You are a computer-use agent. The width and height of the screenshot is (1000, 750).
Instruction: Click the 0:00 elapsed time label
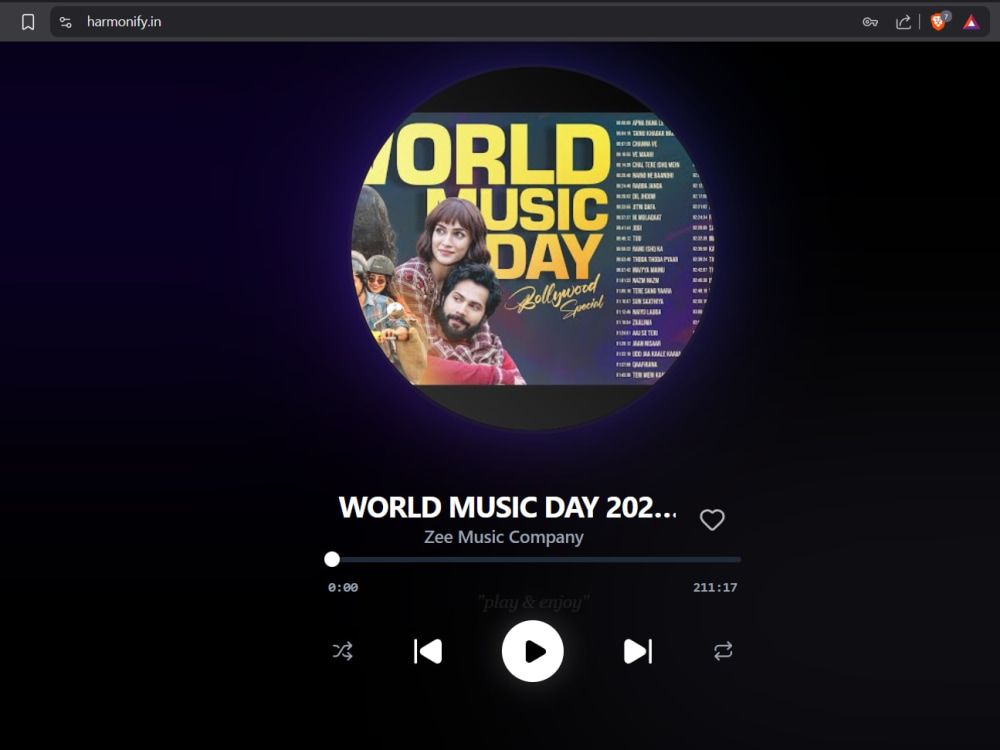click(x=343, y=587)
